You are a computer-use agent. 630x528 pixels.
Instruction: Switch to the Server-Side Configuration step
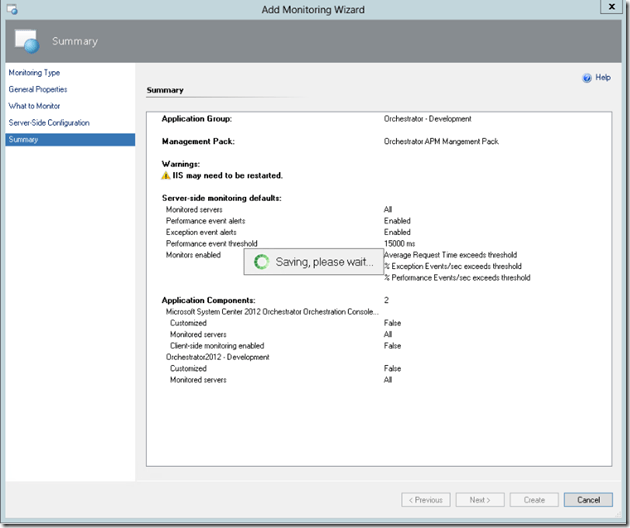(49, 123)
